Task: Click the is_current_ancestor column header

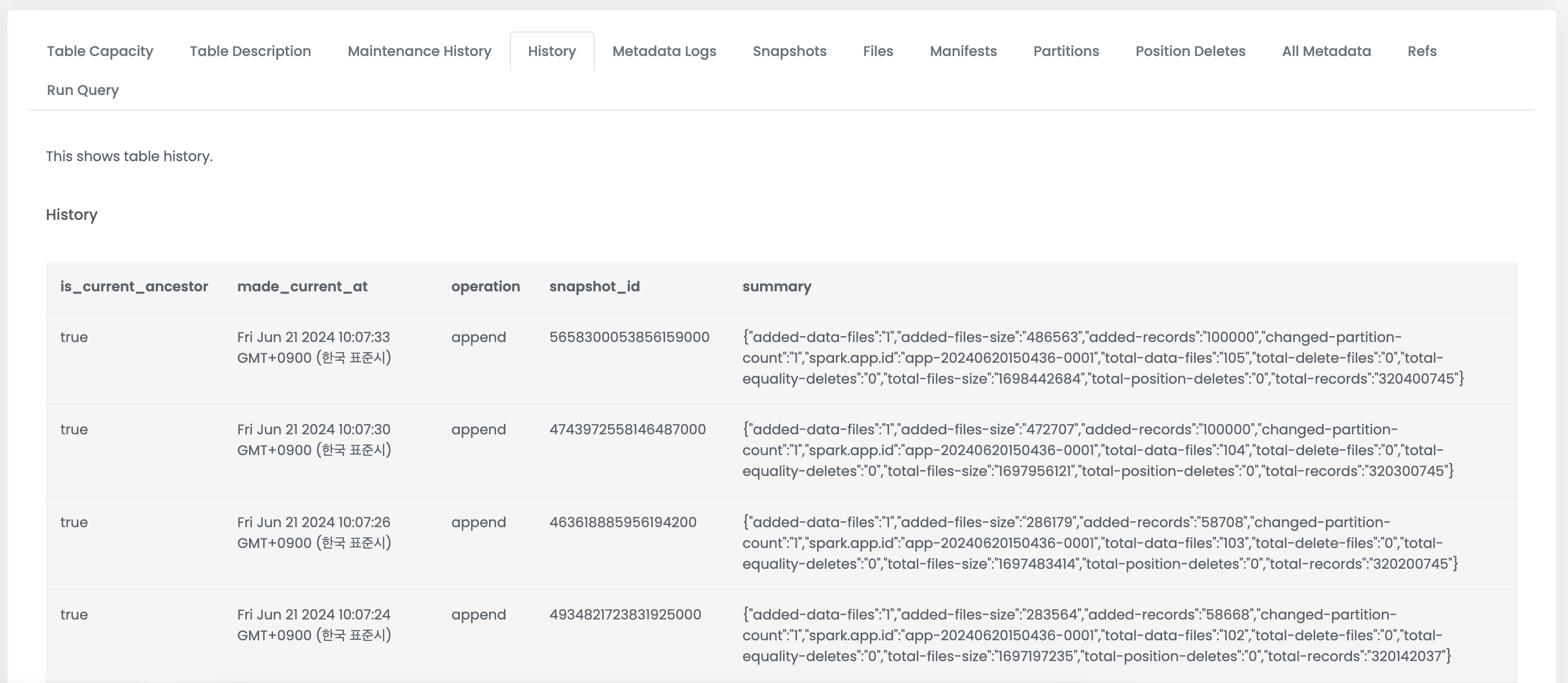Action: point(134,287)
